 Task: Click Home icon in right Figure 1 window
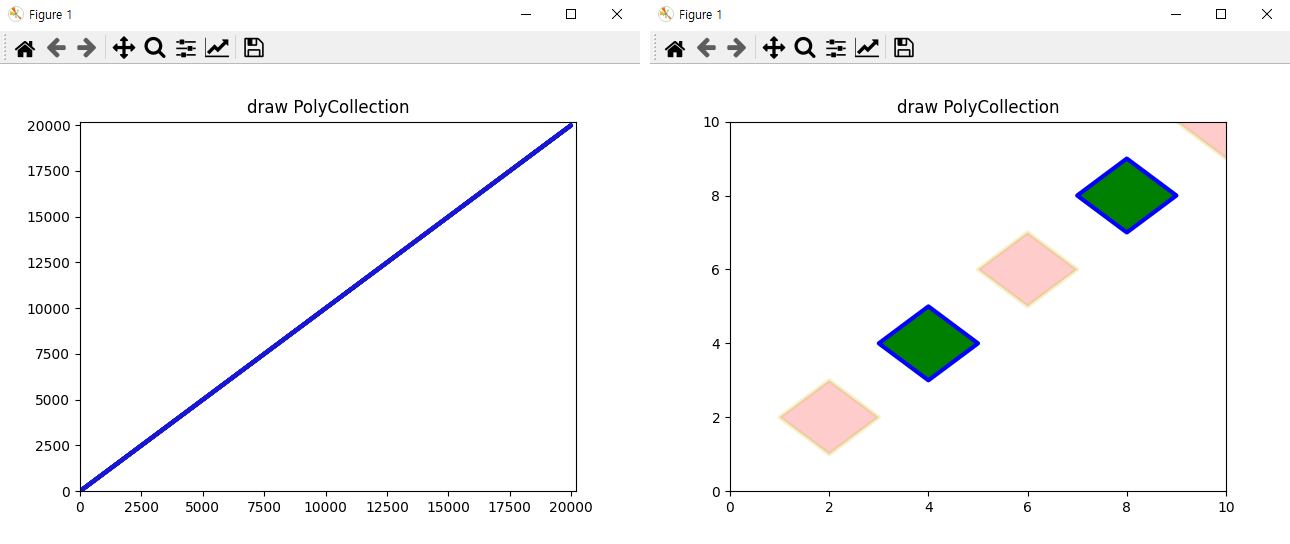(675, 48)
